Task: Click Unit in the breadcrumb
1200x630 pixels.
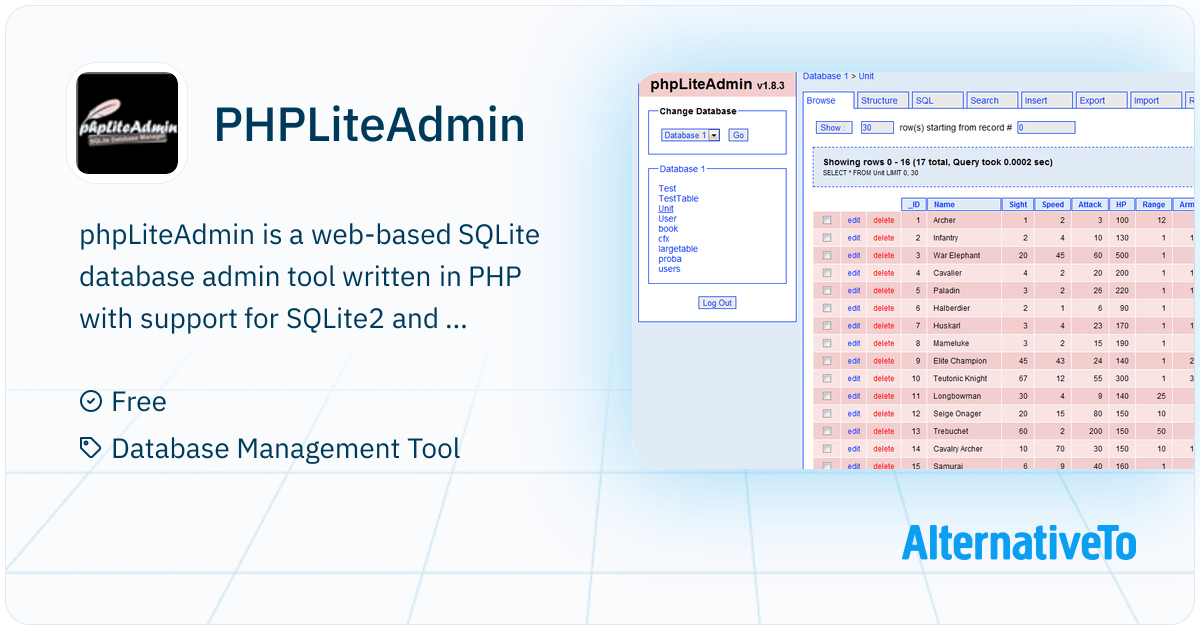Action: coord(866,76)
